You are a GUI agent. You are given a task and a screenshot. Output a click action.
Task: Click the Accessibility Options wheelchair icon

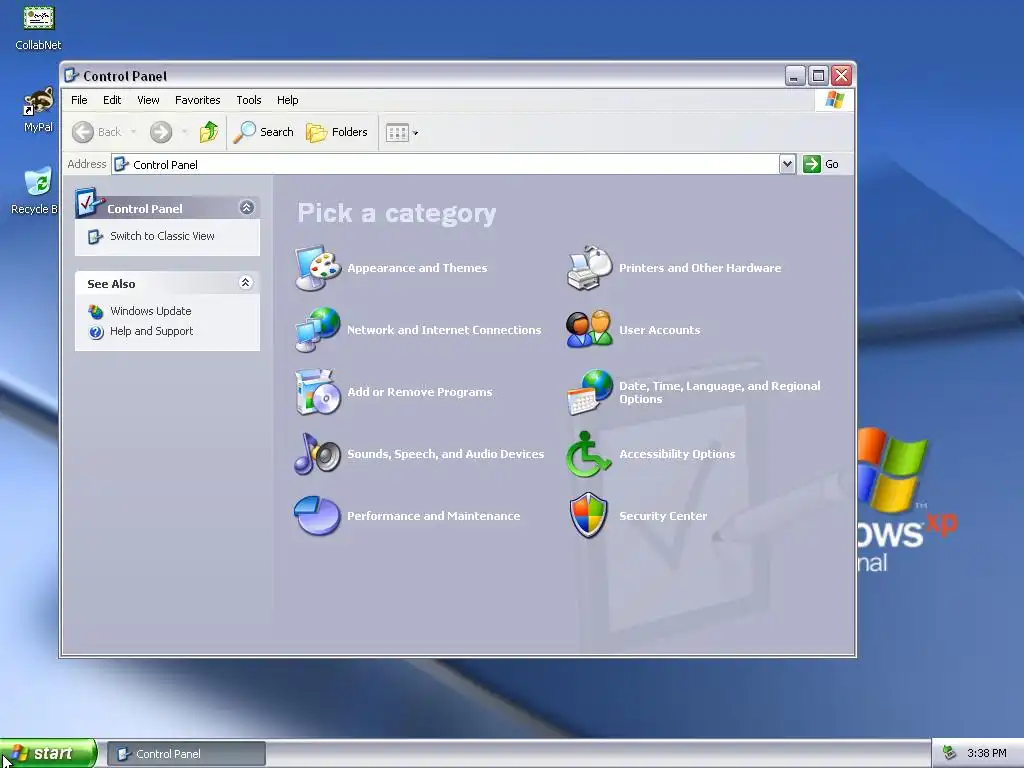click(588, 454)
